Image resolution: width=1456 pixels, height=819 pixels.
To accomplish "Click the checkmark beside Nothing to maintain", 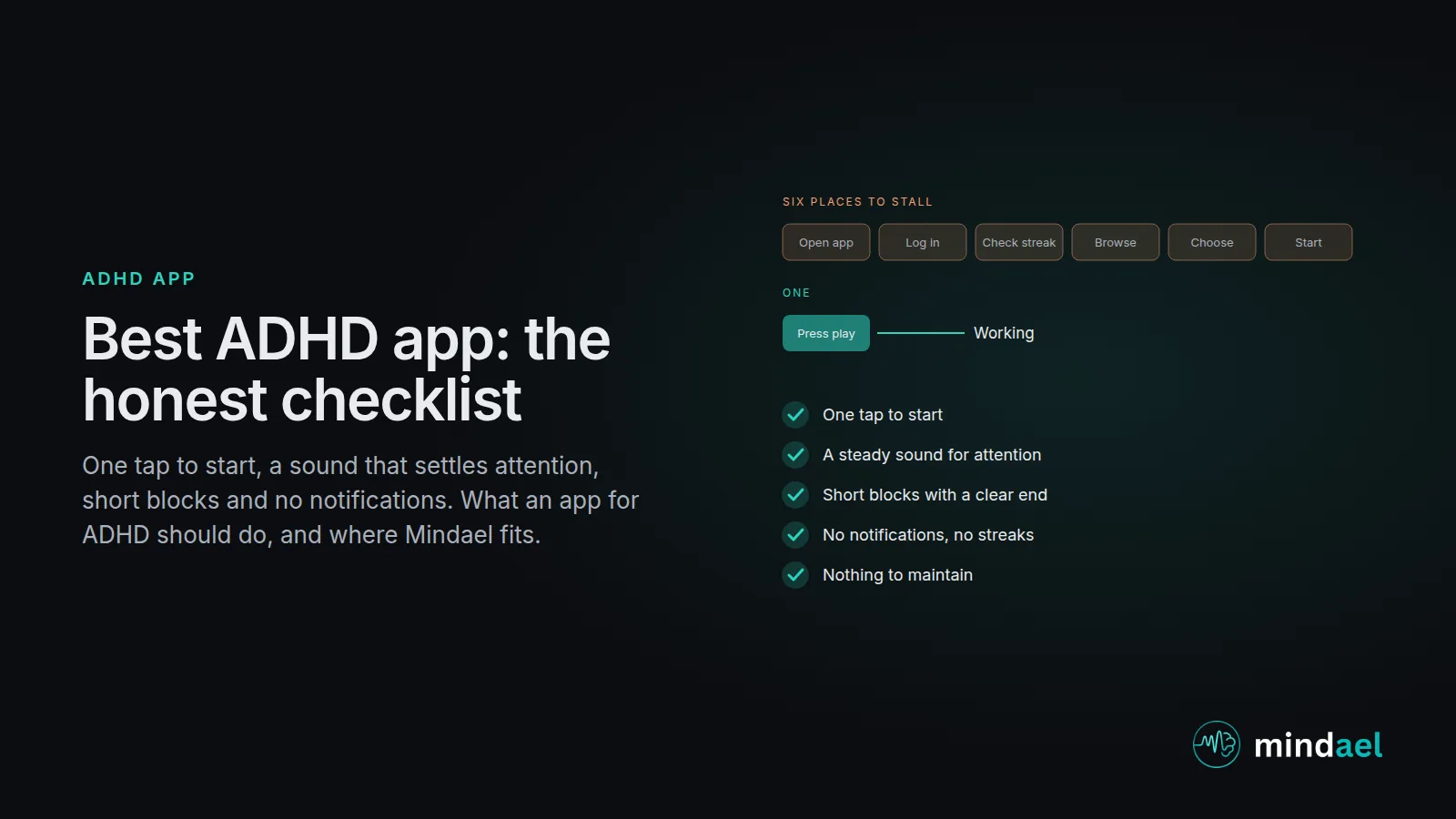I will [x=795, y=575].
